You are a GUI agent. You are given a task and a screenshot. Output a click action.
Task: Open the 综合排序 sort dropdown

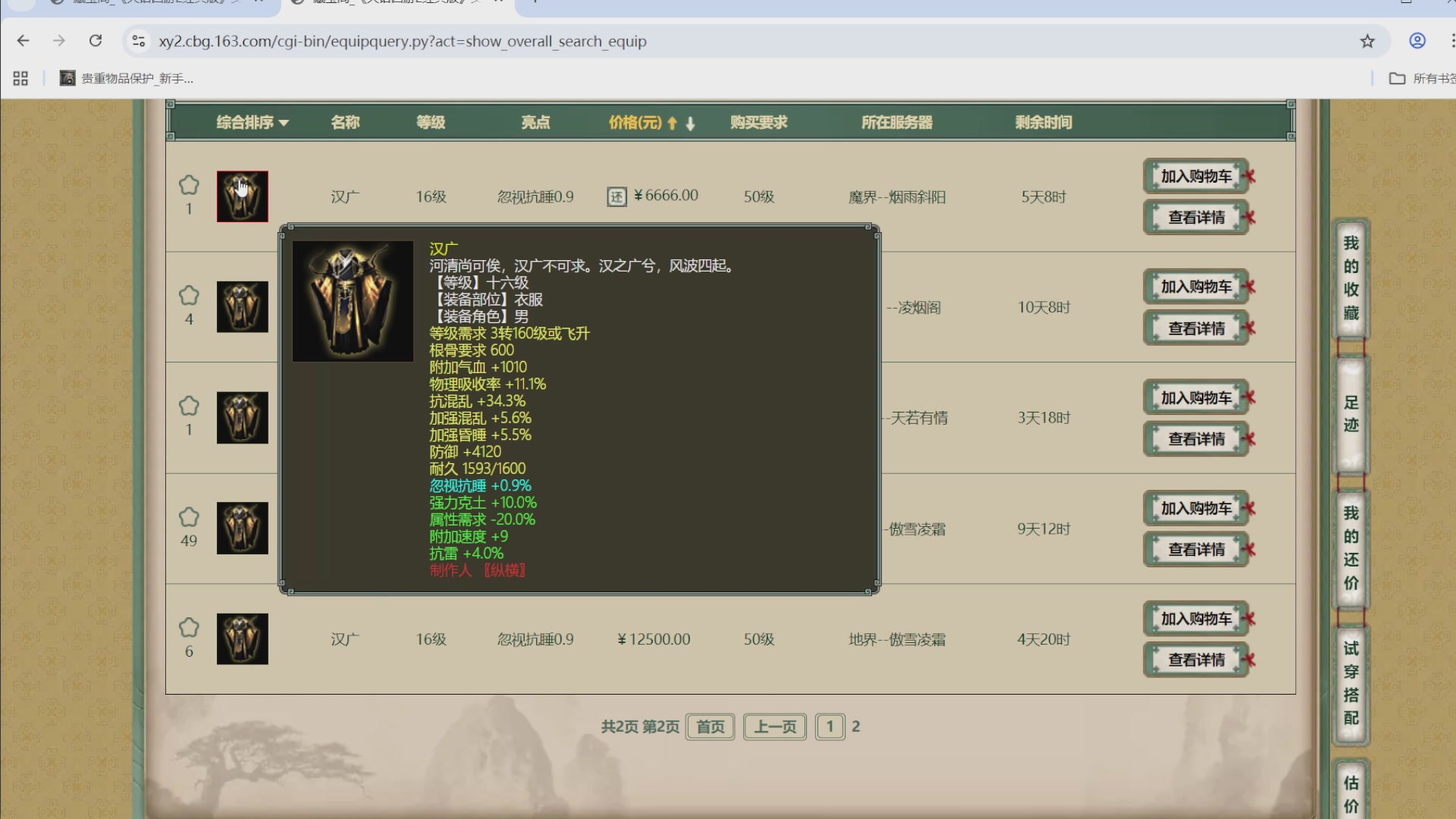pos(252,123)
